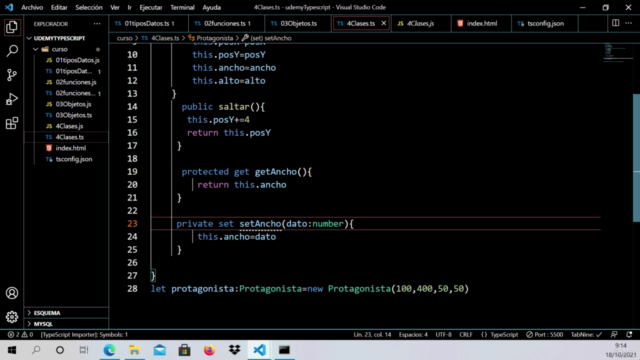Open notifications bell in status bar

(x=629, y=335)
